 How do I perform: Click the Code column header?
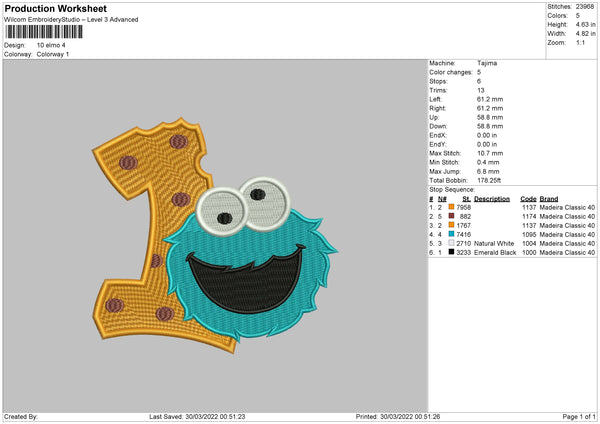point(528,198)
